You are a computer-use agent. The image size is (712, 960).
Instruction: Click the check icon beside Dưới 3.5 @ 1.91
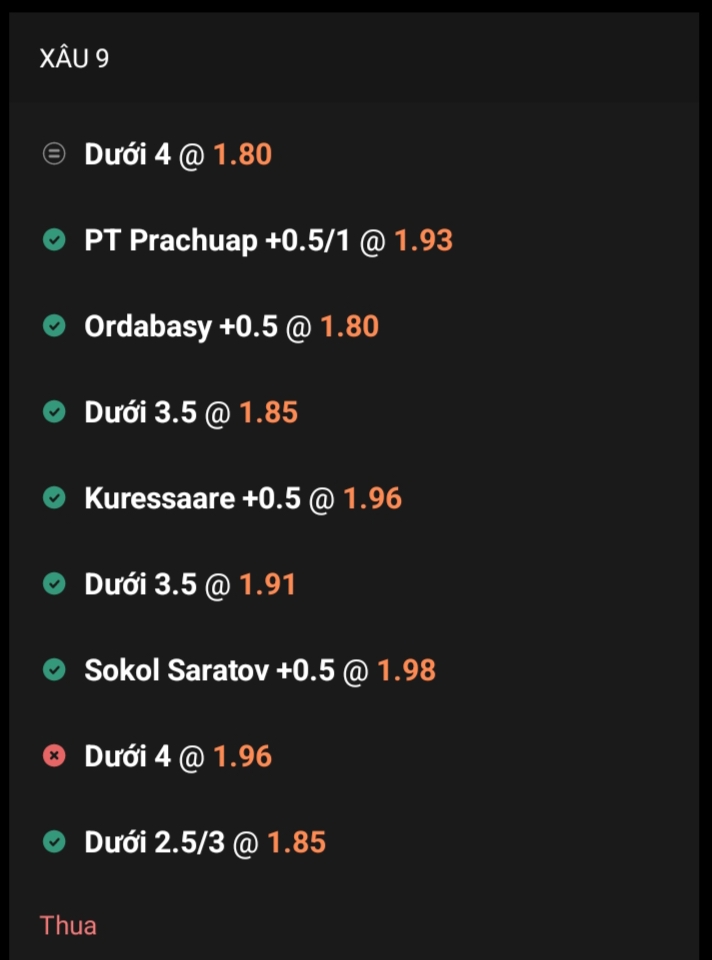click(x=54, y=584)
